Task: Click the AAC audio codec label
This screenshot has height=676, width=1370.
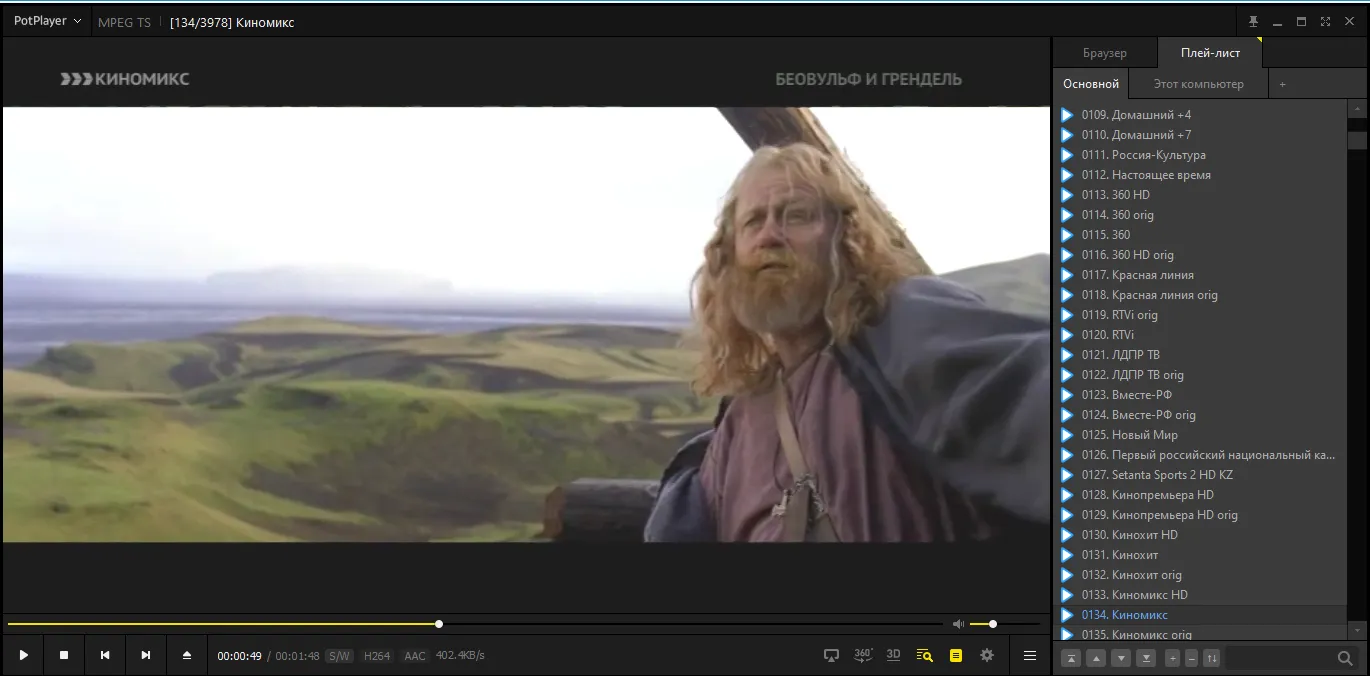Action: [x=415, y=656]
